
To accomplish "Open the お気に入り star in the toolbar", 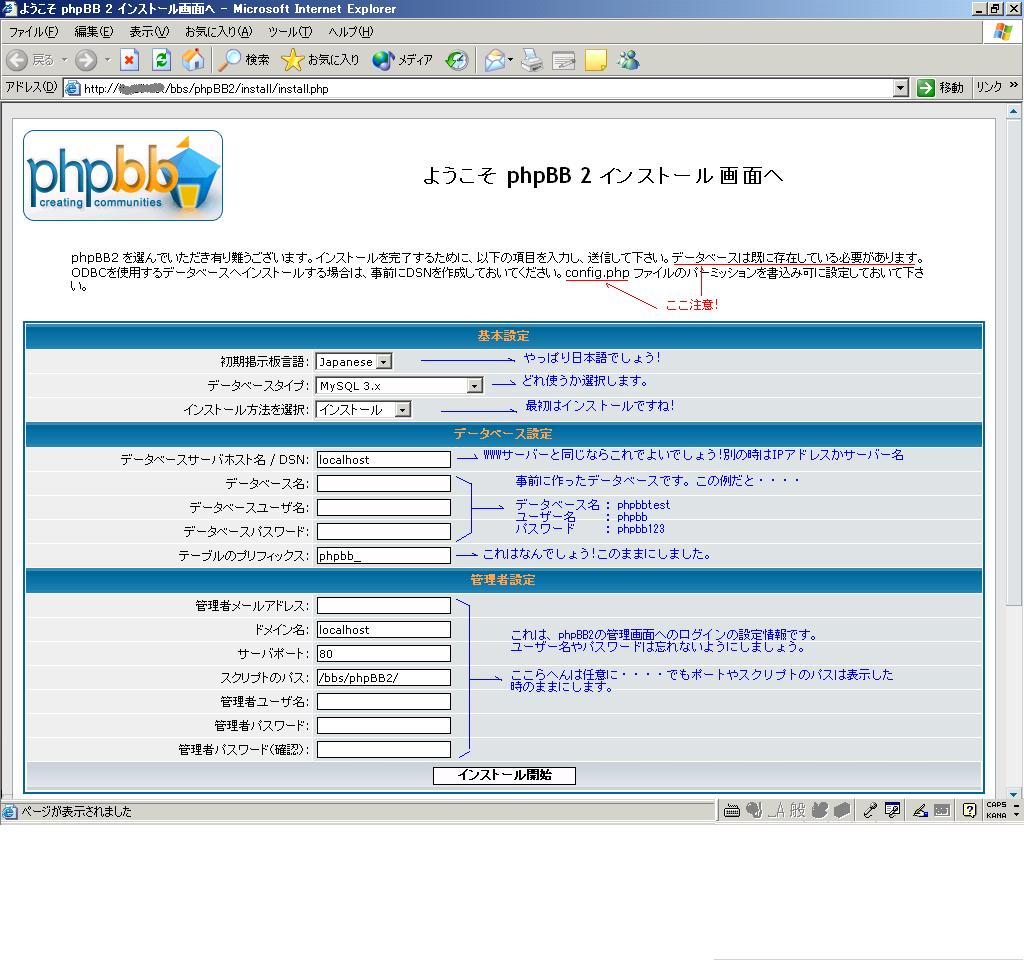I will [x=320, y=61].
